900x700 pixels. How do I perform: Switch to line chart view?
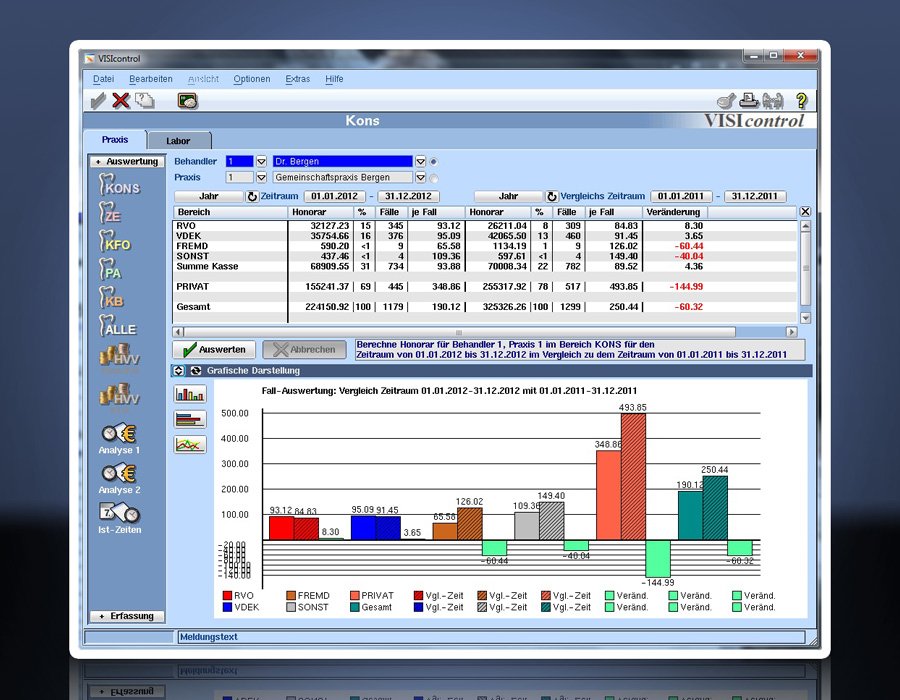click(190, 445)
